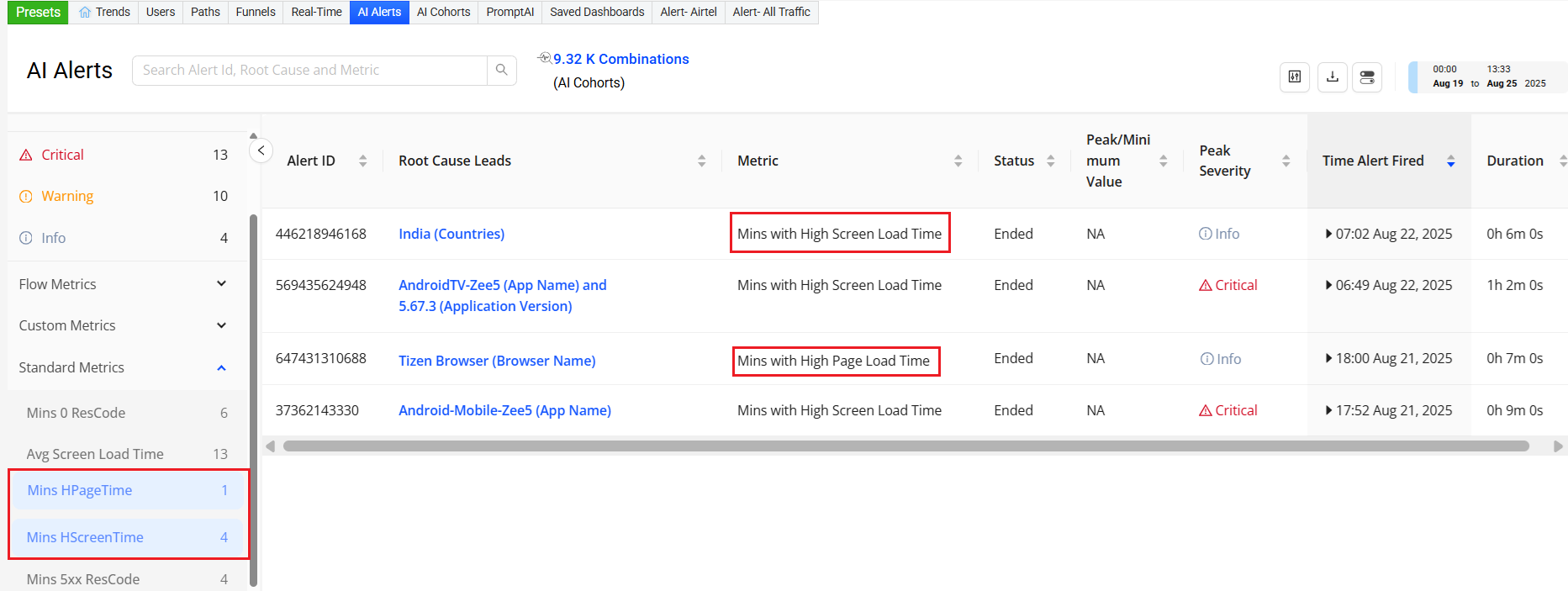The height and width of the screenshot is (591, 1568).
Task: Sort the Time Alert Fired column
Action: coord(1450,161)
